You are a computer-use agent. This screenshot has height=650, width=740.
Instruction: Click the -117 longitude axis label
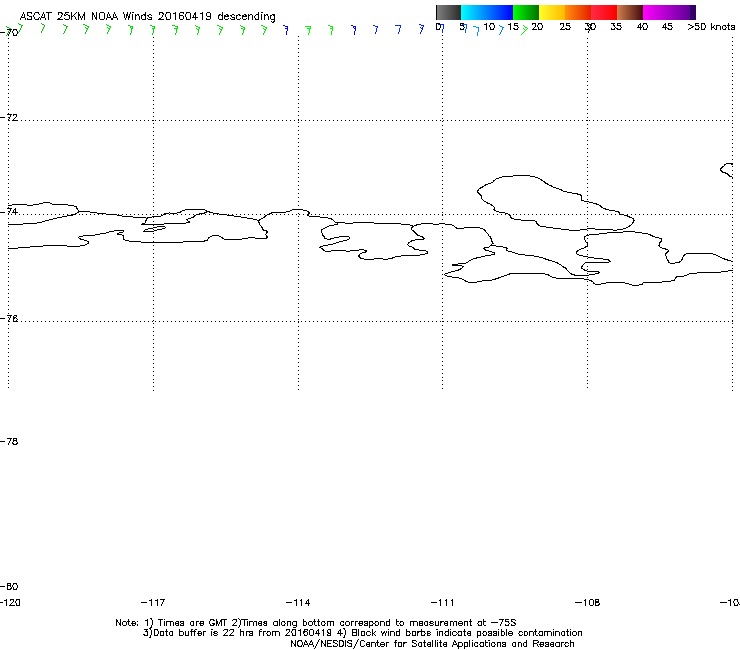coord(152,602)
